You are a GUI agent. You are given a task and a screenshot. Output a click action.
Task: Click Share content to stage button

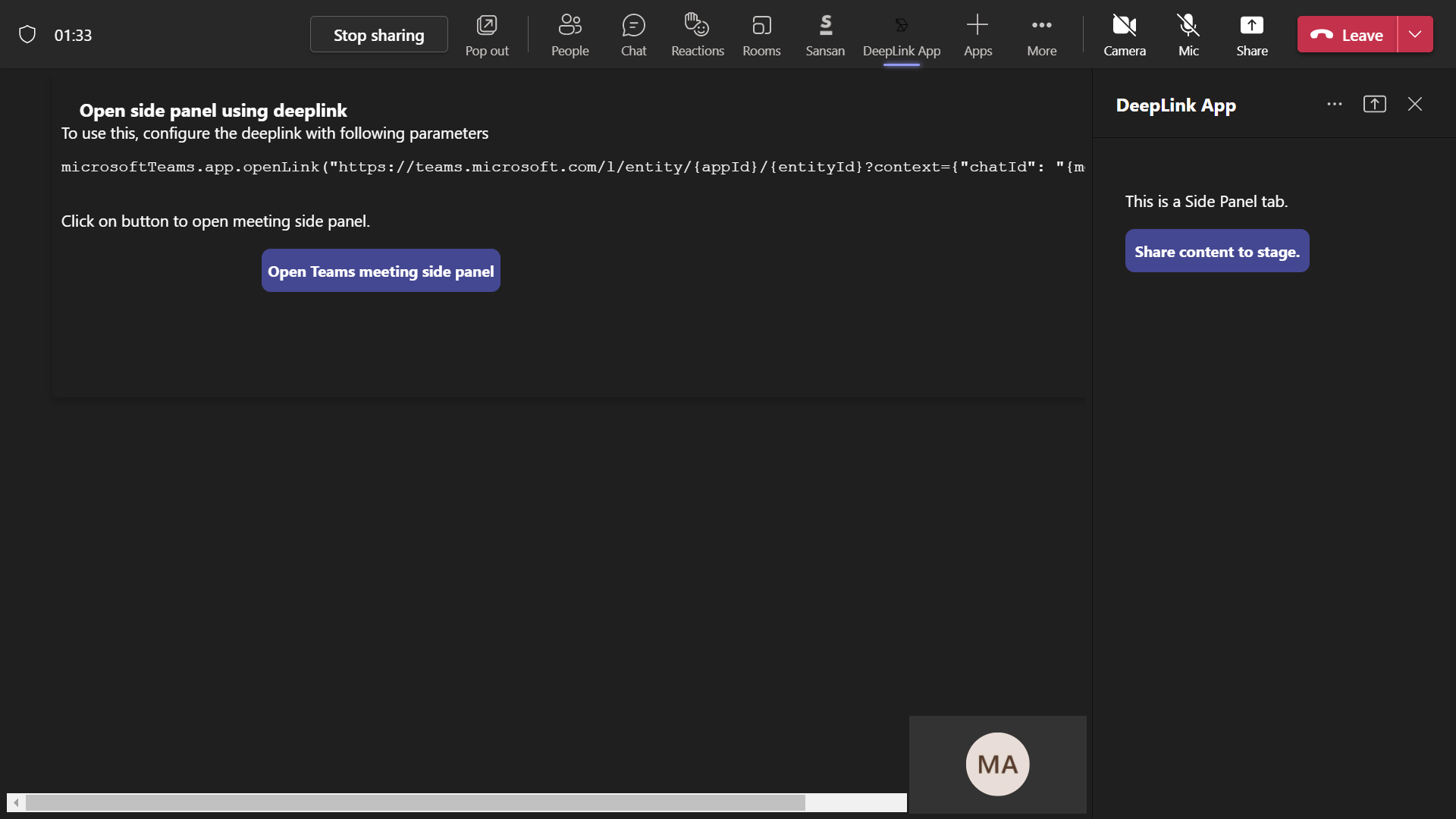(x=1216, y=251)
